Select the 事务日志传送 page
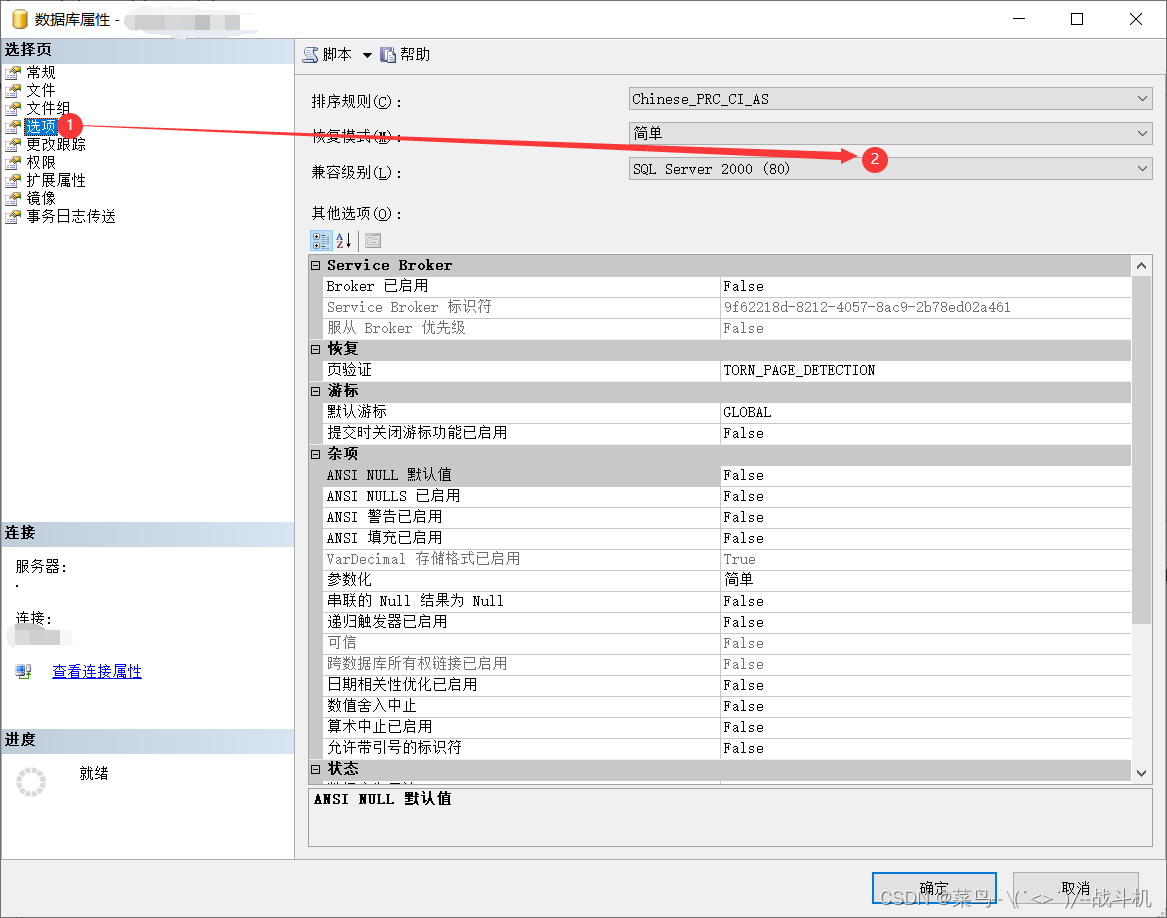Screen dimensions: 1167x918 [71, 216]
